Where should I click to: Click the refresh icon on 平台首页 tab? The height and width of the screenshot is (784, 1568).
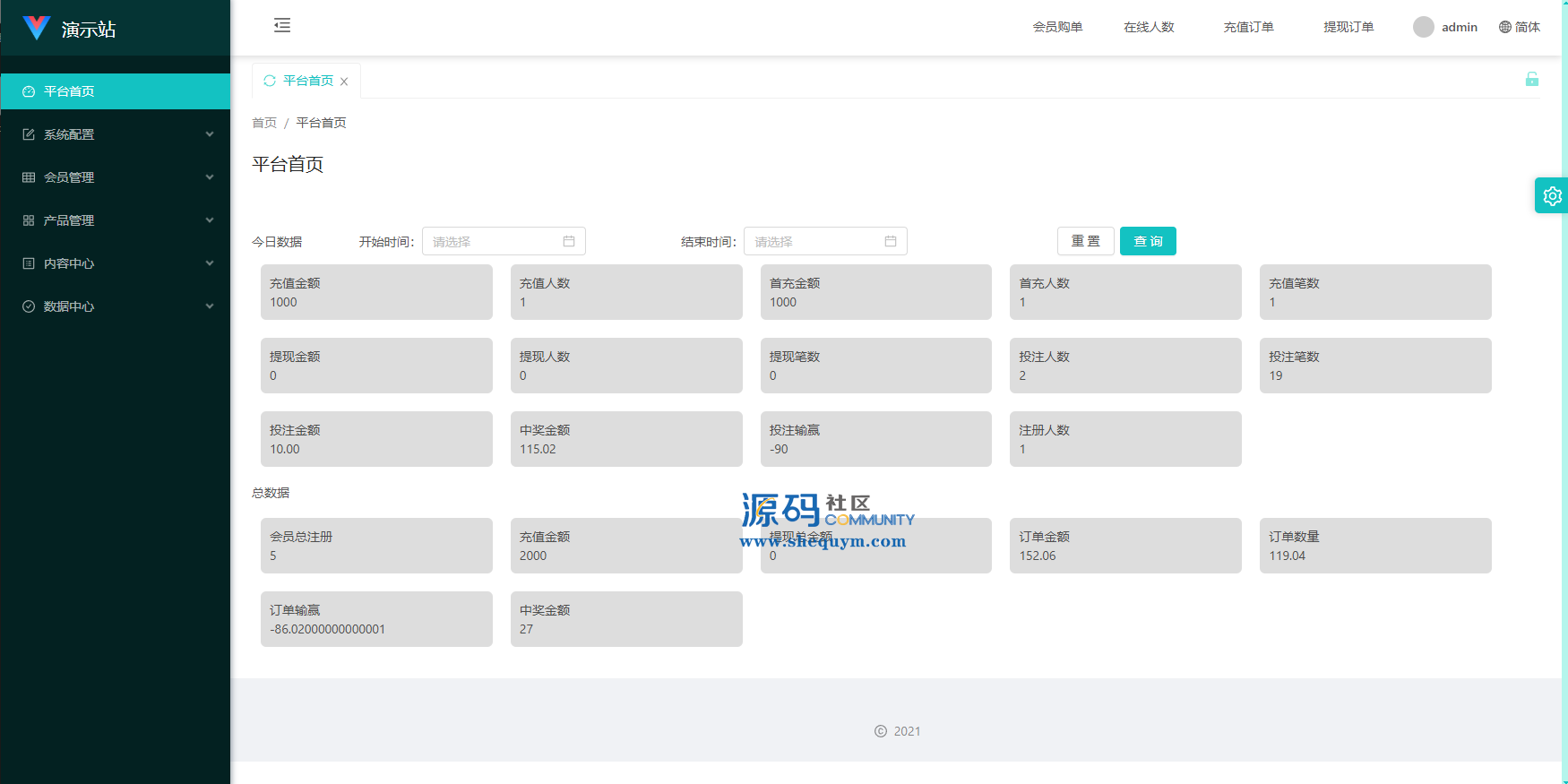point(270,81)
